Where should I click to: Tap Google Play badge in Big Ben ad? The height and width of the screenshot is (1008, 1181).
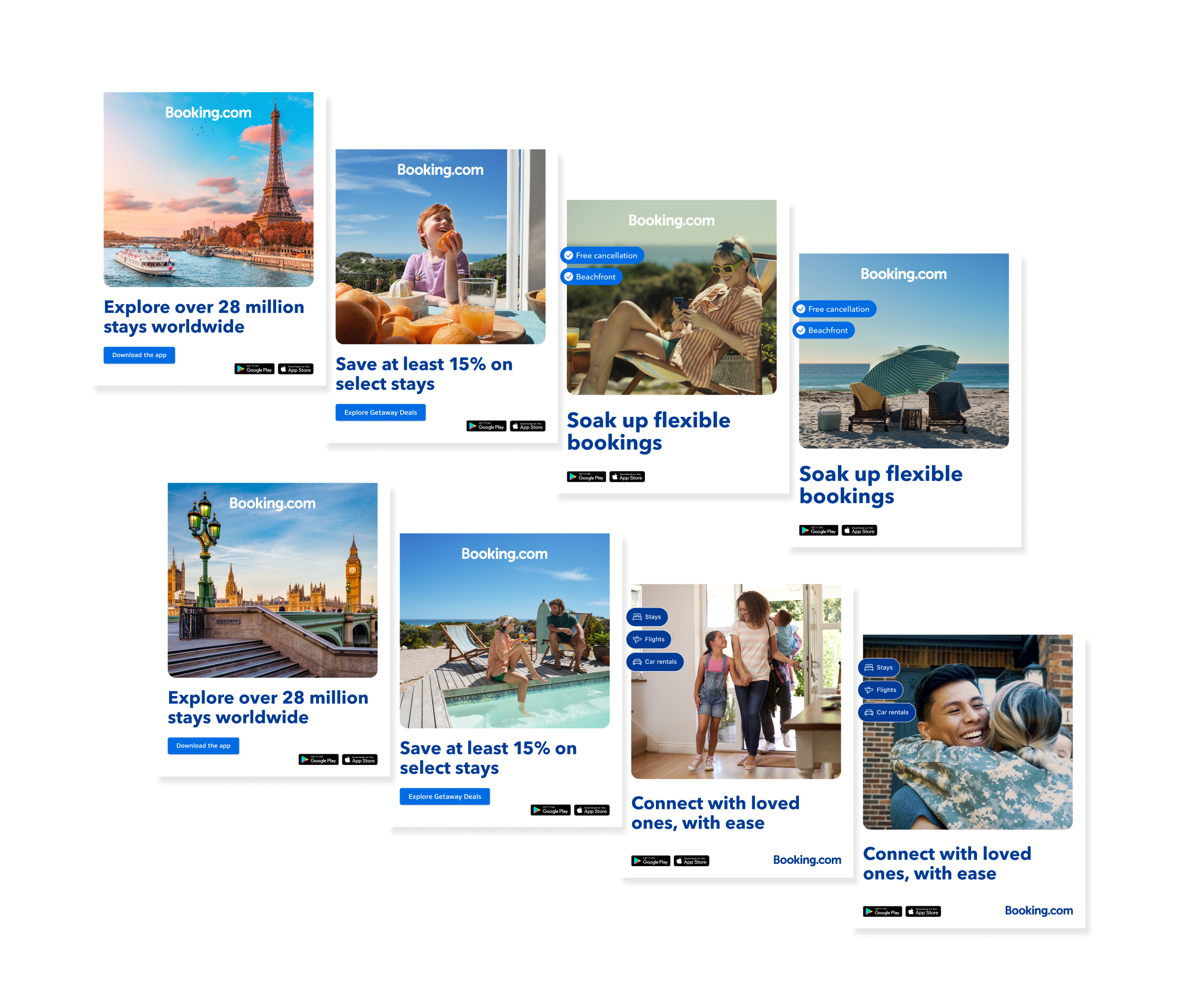click(318, 760)
